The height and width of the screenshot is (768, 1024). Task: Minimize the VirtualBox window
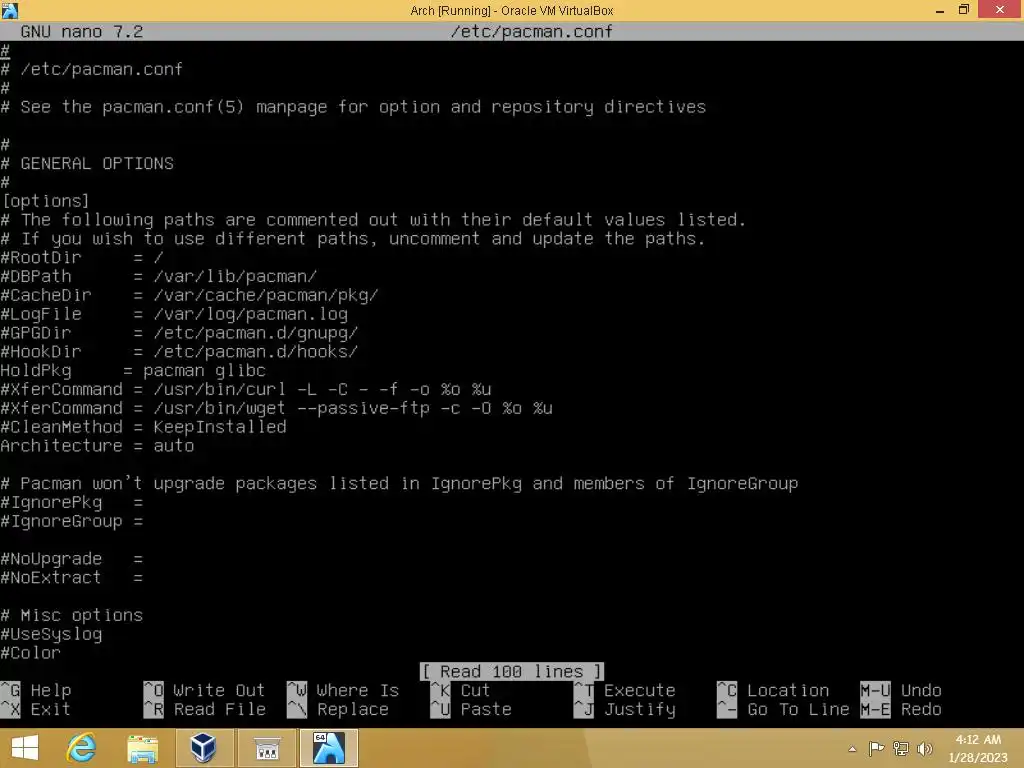[x=940, y=10]
